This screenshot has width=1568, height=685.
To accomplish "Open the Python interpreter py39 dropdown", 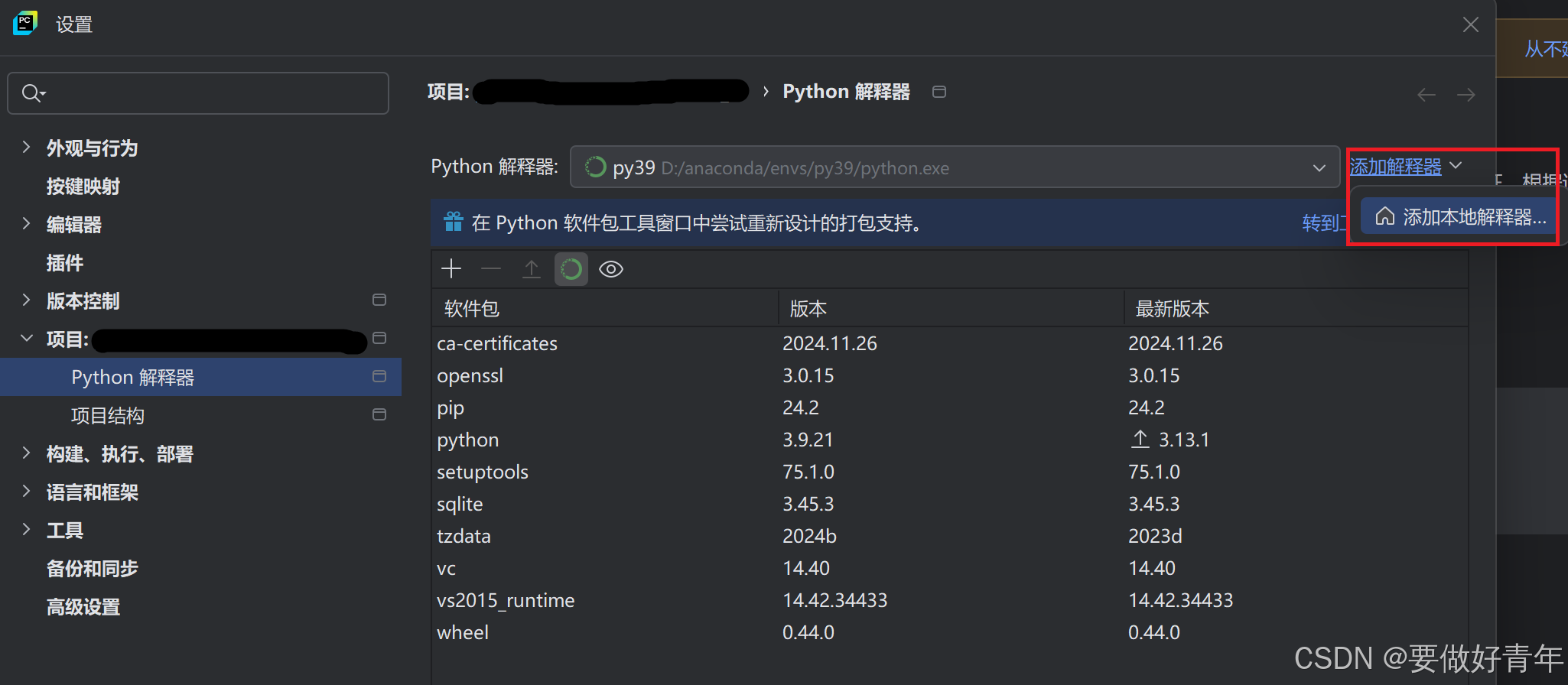I will [x=955, y=167].
